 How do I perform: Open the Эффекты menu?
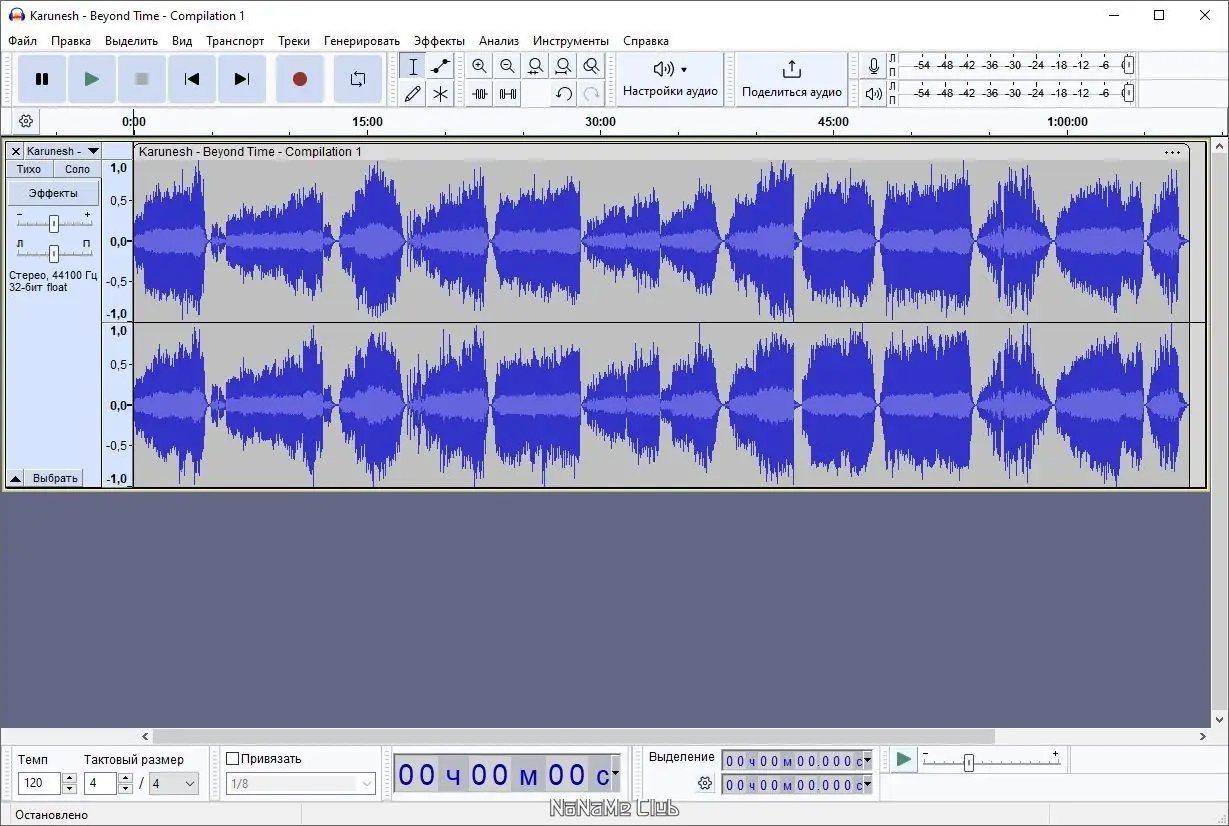click(x=439, y=41)
